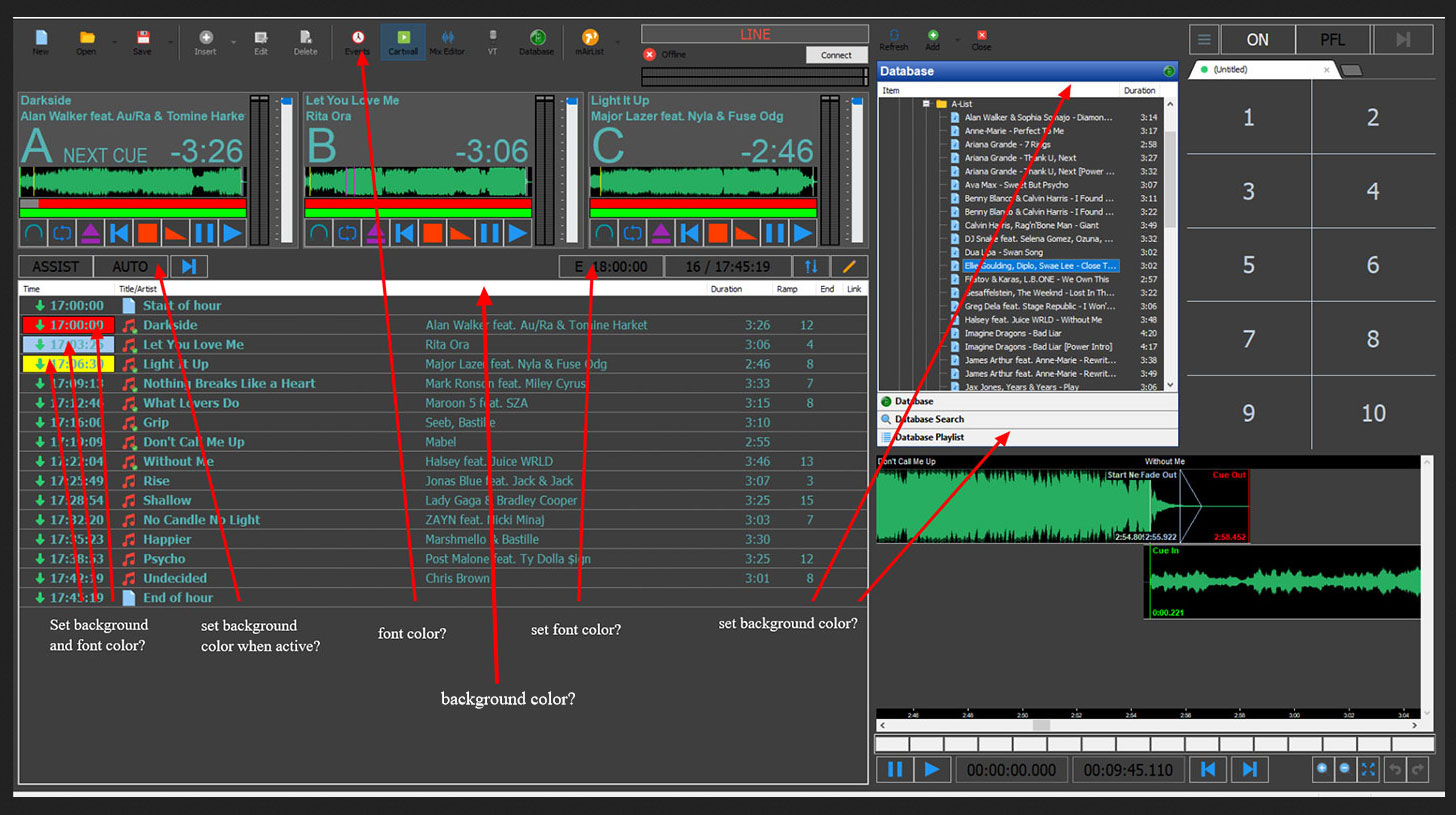Expand the dropdown arrow next to mAirList
The height and width of the screenshot is (815, 1456).
(x=618, y=42)
